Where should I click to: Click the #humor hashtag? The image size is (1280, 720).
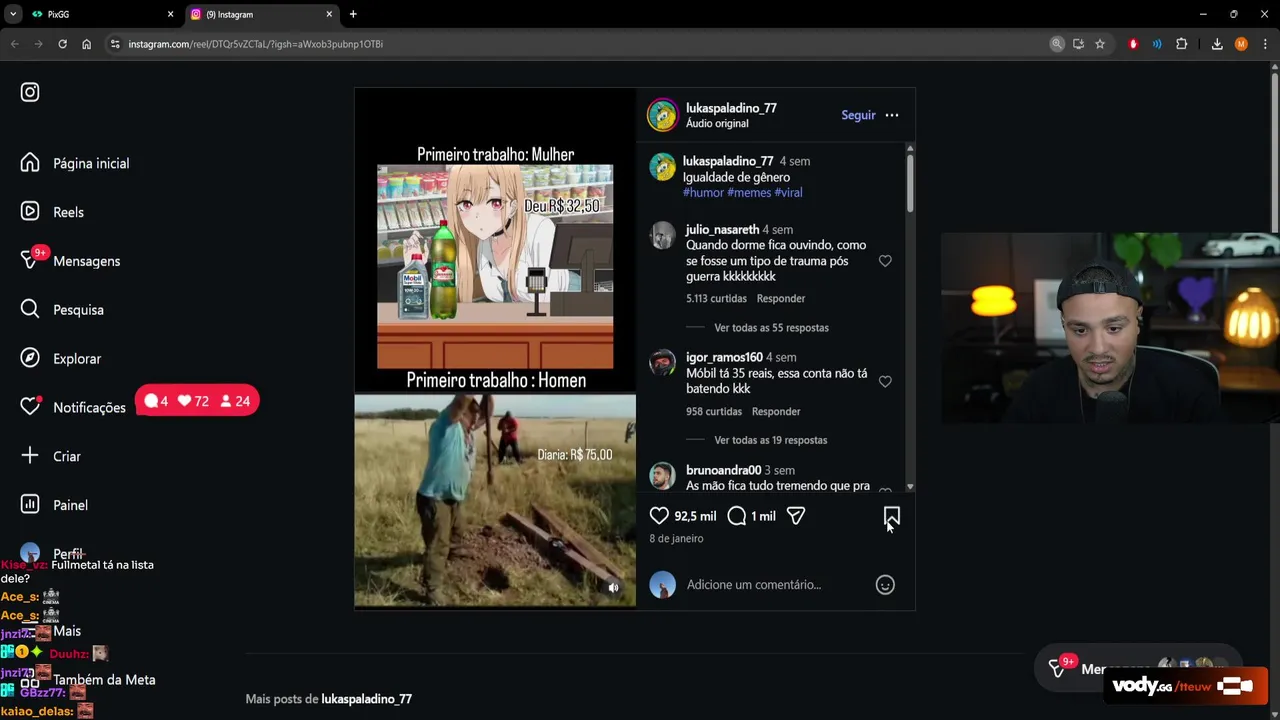point(703,193)
